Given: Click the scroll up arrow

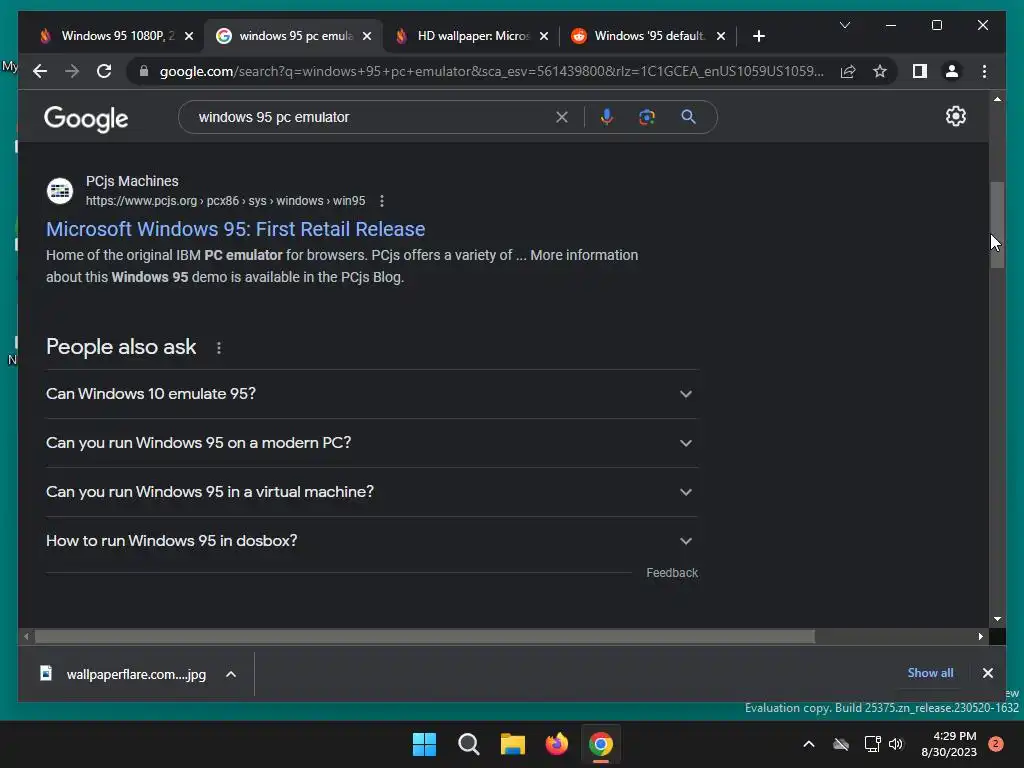Looking at the screenshot, I should tap(997, 99).
